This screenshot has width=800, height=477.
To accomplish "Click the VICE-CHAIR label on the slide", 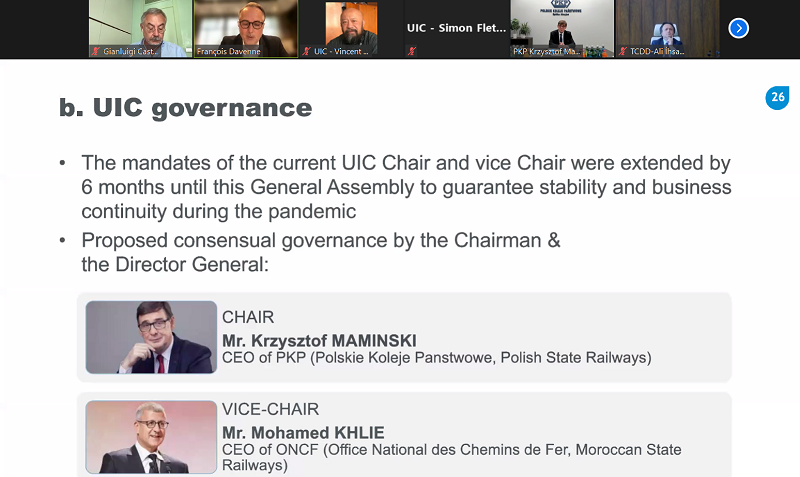I will tap(270, 409).
